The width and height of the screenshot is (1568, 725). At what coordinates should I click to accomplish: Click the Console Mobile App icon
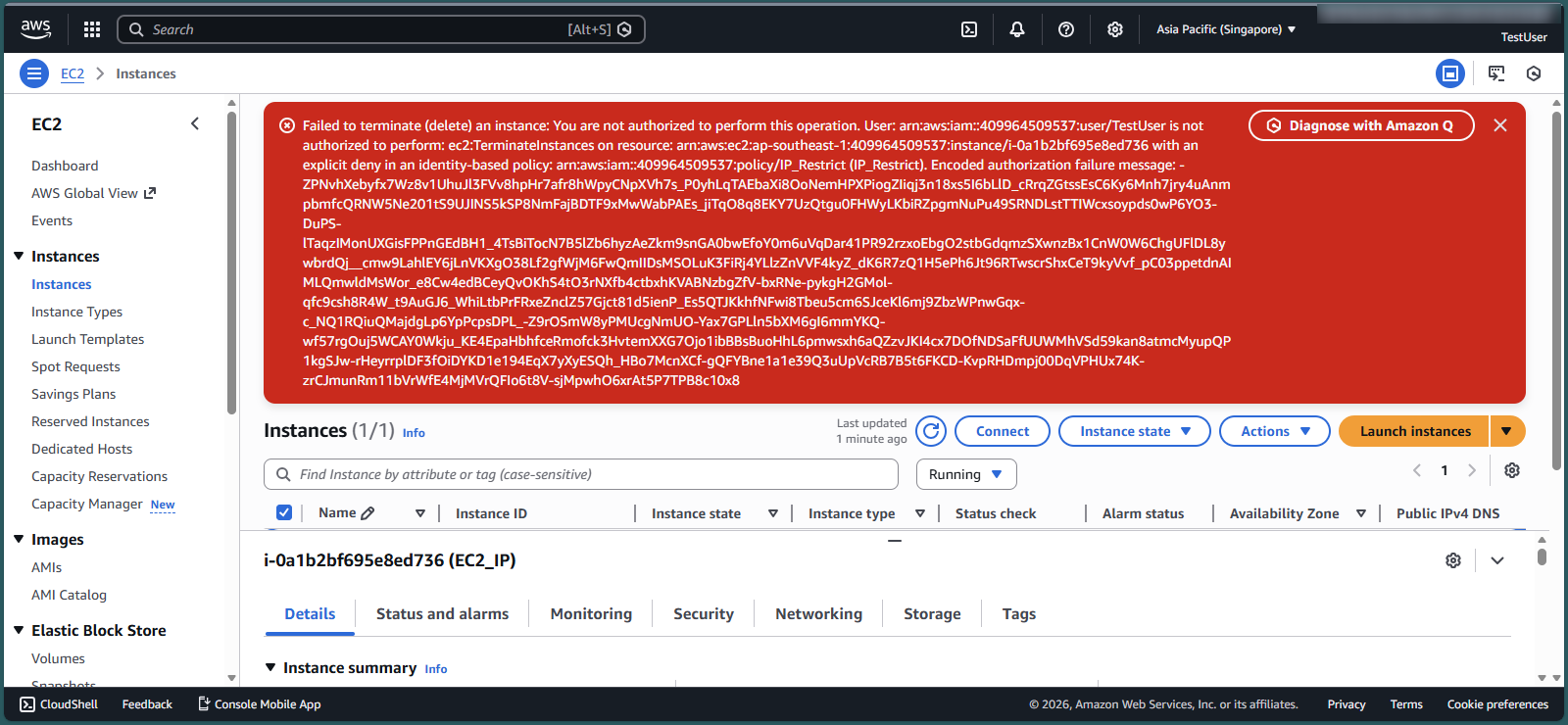[x=204, y=703]
